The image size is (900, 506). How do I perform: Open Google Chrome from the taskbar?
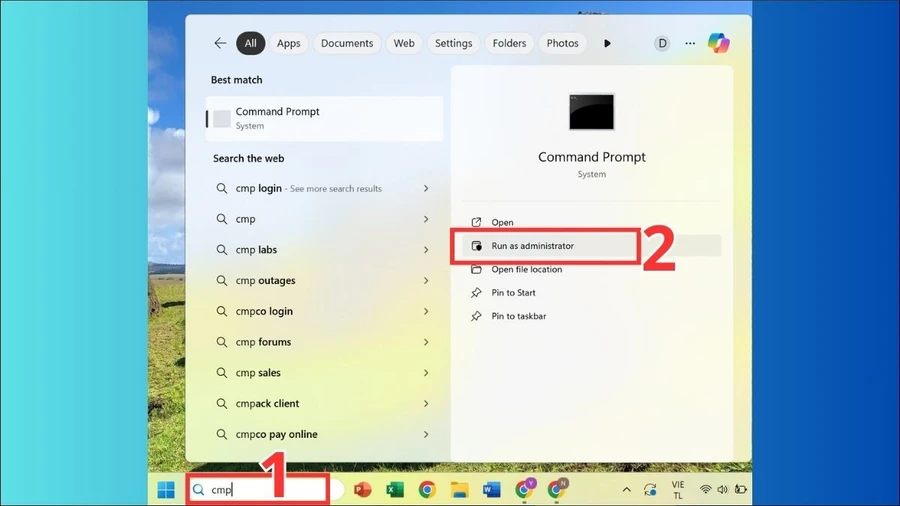[x=426, y=489]
